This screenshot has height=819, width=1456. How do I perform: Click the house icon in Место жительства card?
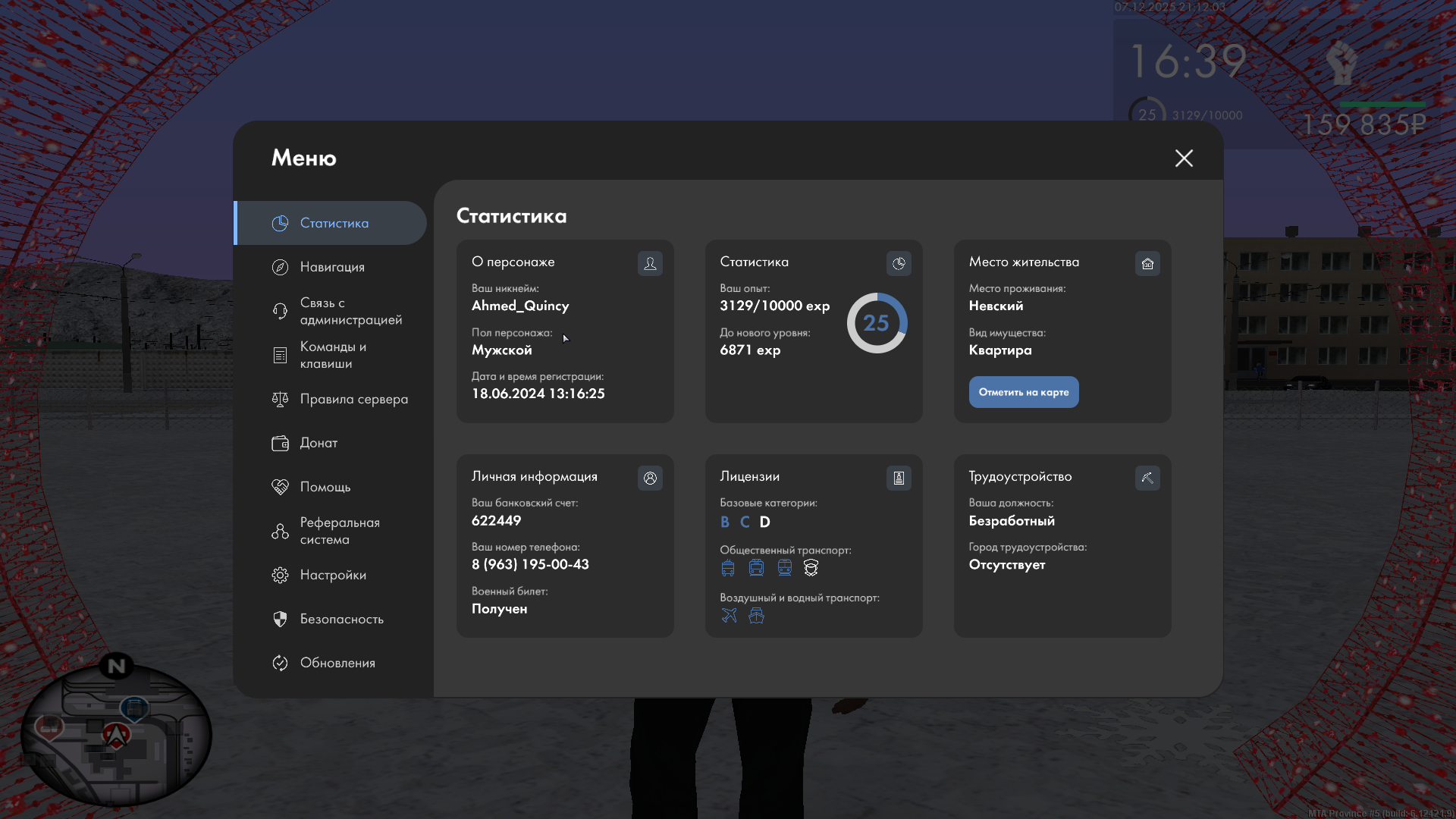[1147, 263]
